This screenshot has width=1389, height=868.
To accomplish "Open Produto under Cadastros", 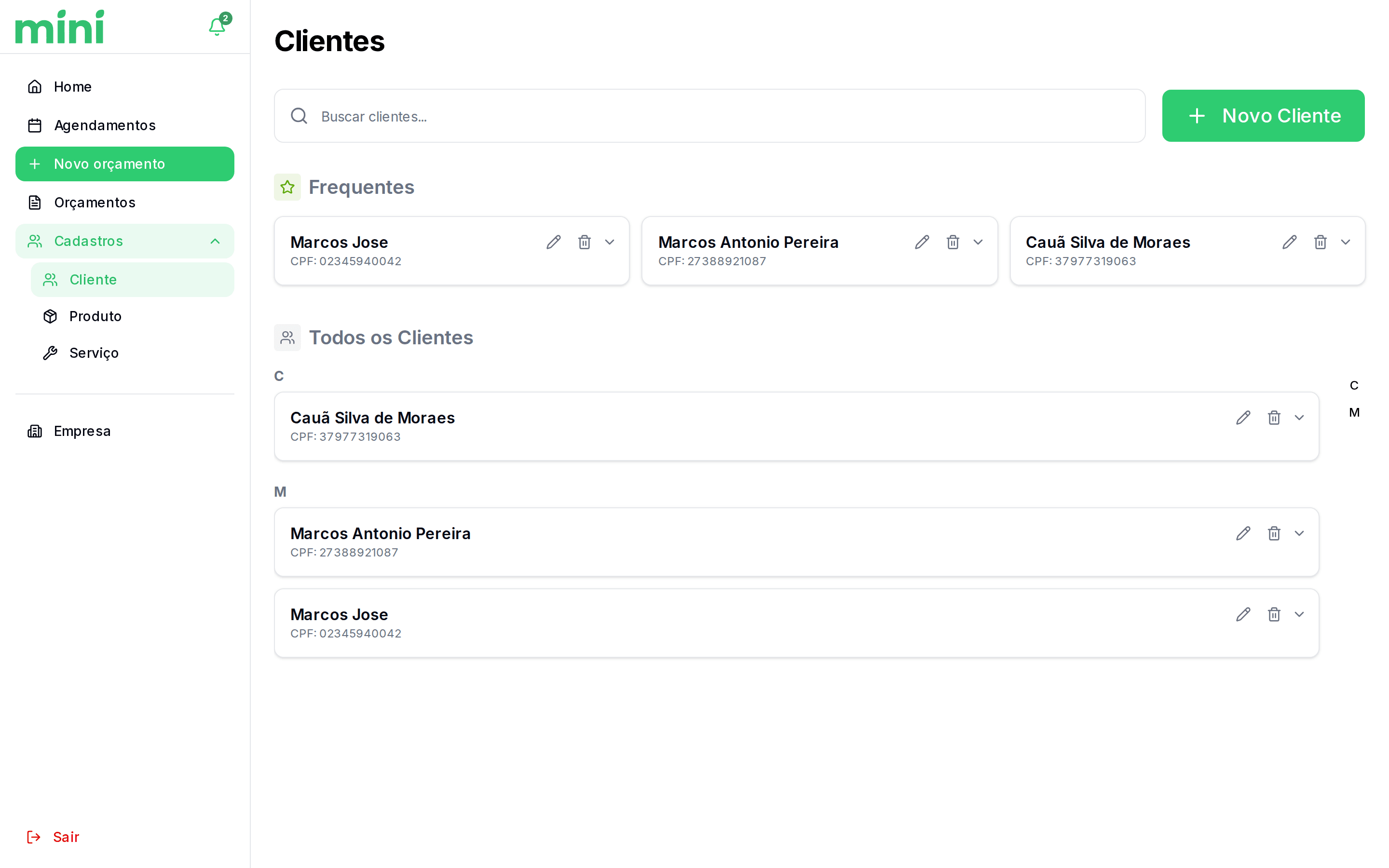I will point(95,316).
